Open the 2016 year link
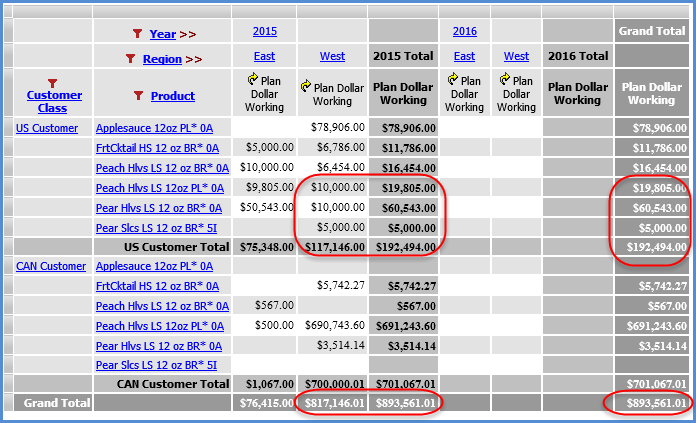This screenshot has height=423, width=696. [464, 32]
